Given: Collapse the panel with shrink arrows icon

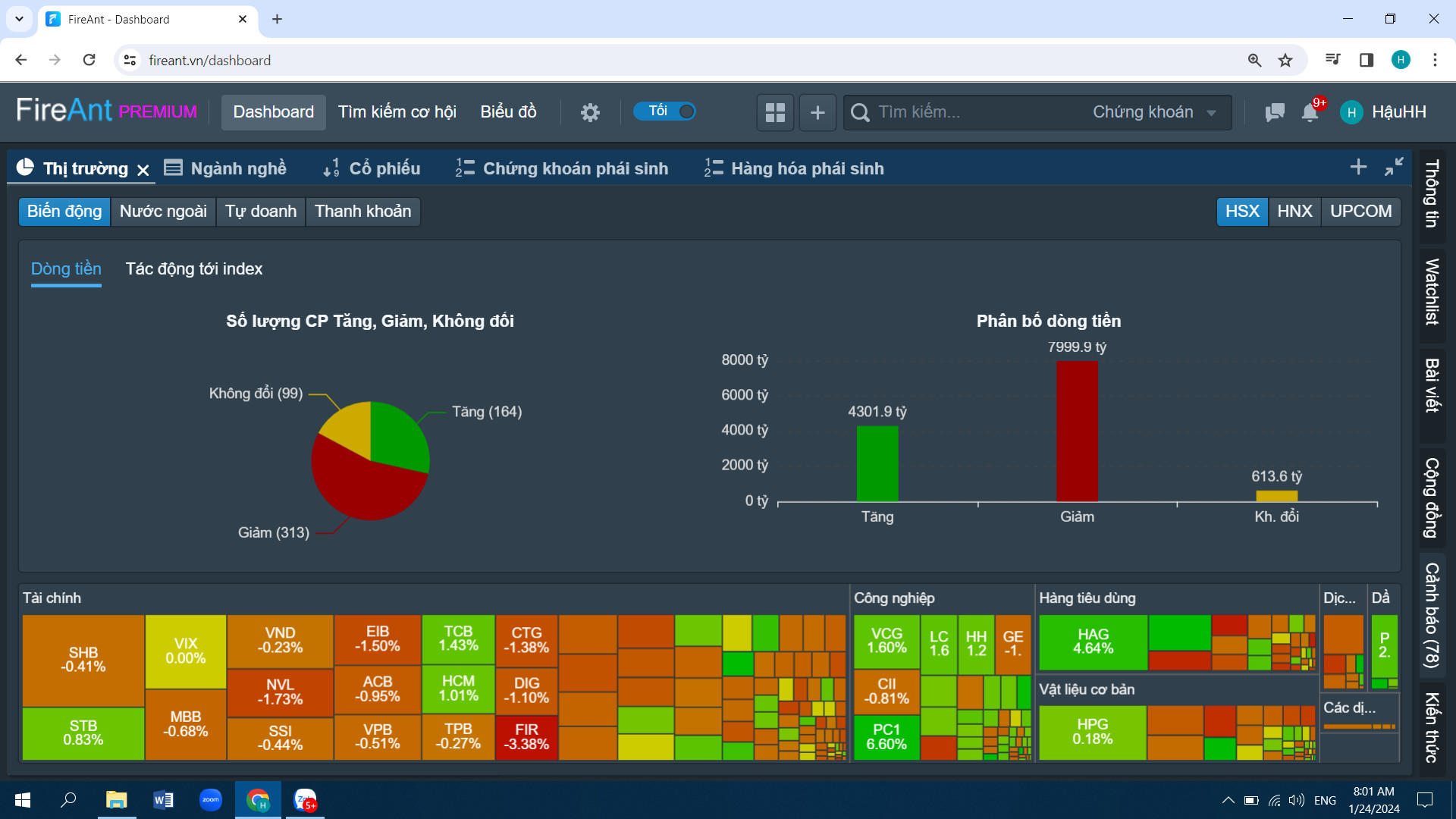Looking at the screenshot, I should (1394, 167).
